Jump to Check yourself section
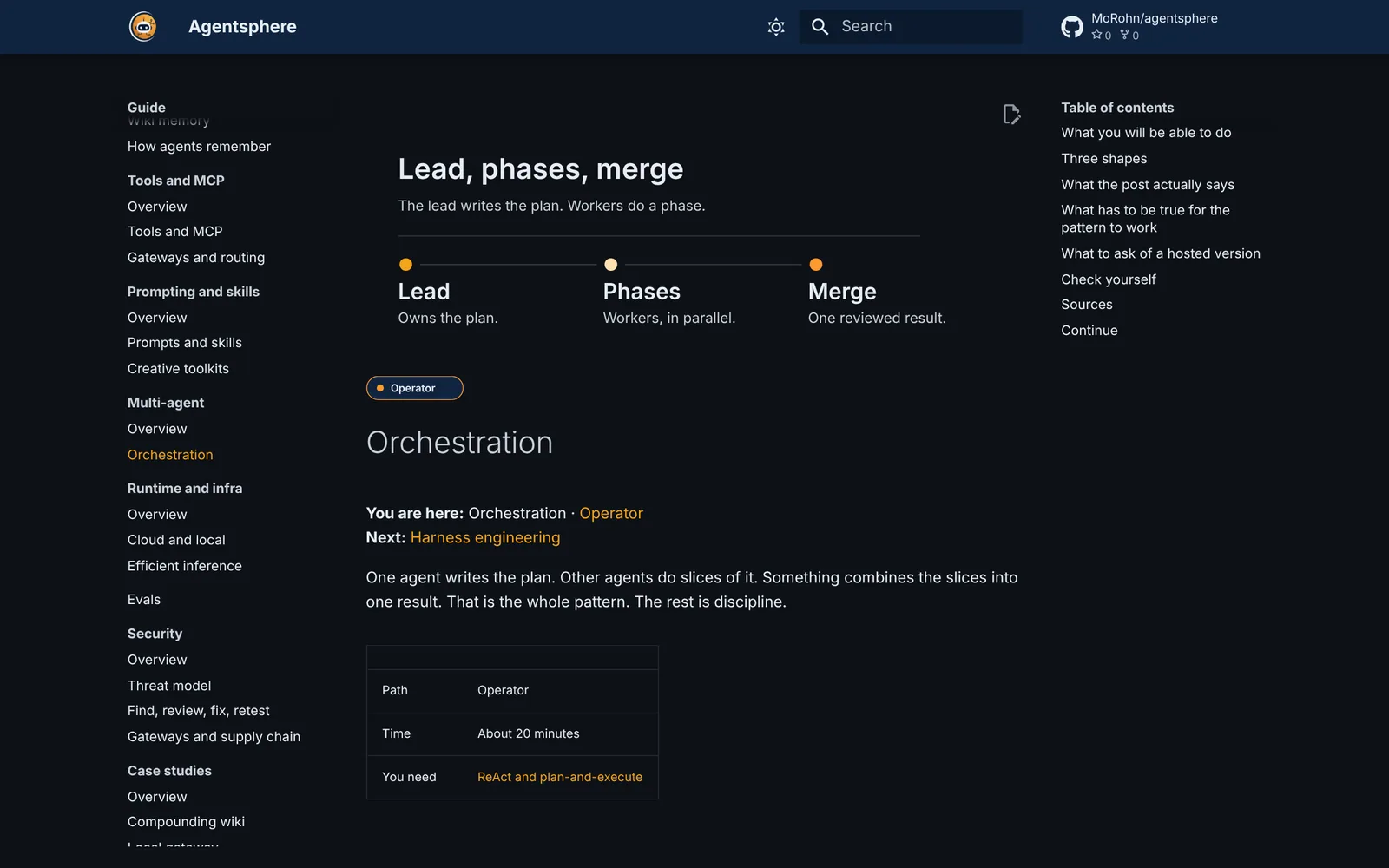Image resolution: width=1389 pixels, height=868 pixels. 1109,279
